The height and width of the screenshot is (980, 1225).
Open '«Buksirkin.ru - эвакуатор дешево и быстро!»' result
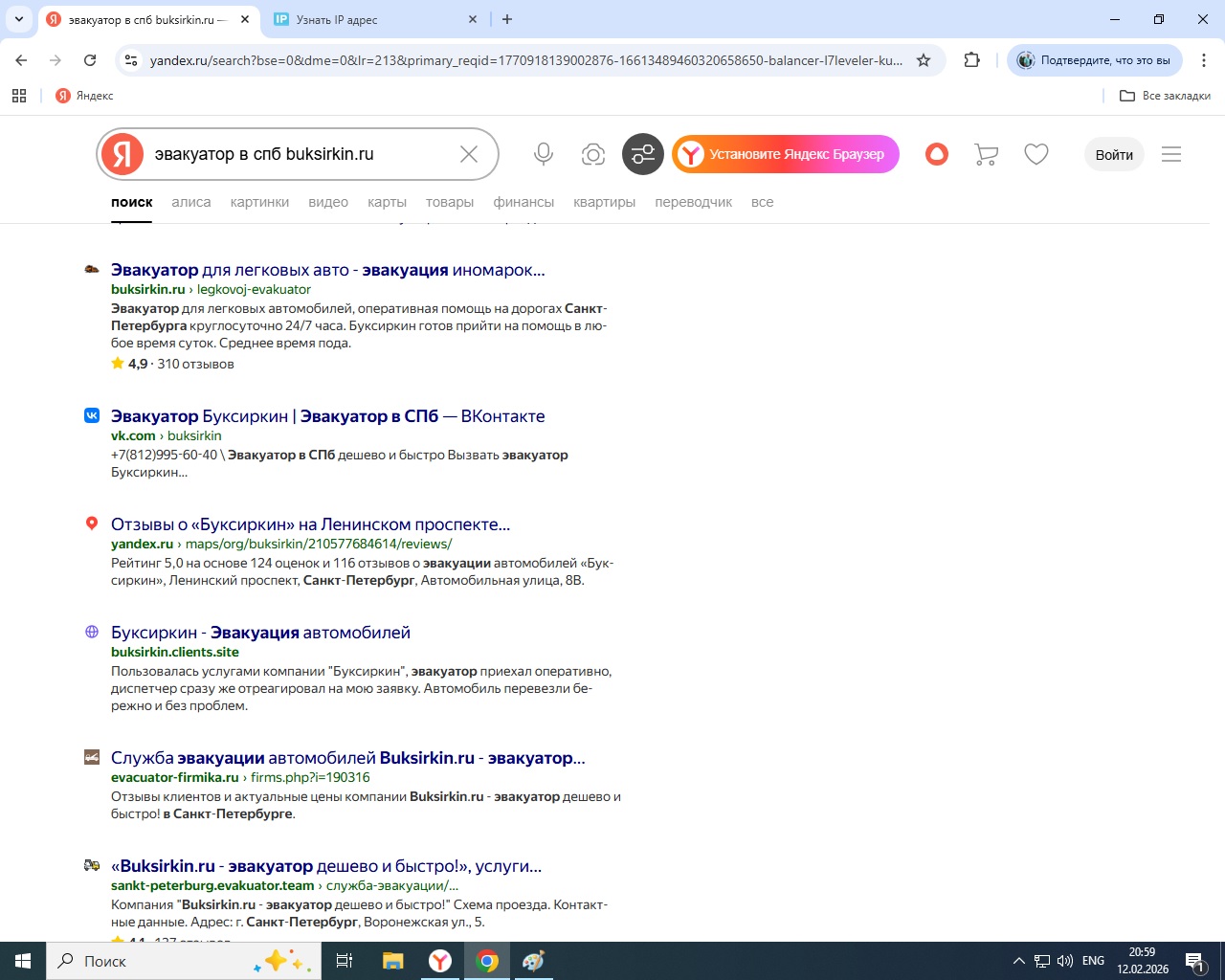click(x=326, y=866)
